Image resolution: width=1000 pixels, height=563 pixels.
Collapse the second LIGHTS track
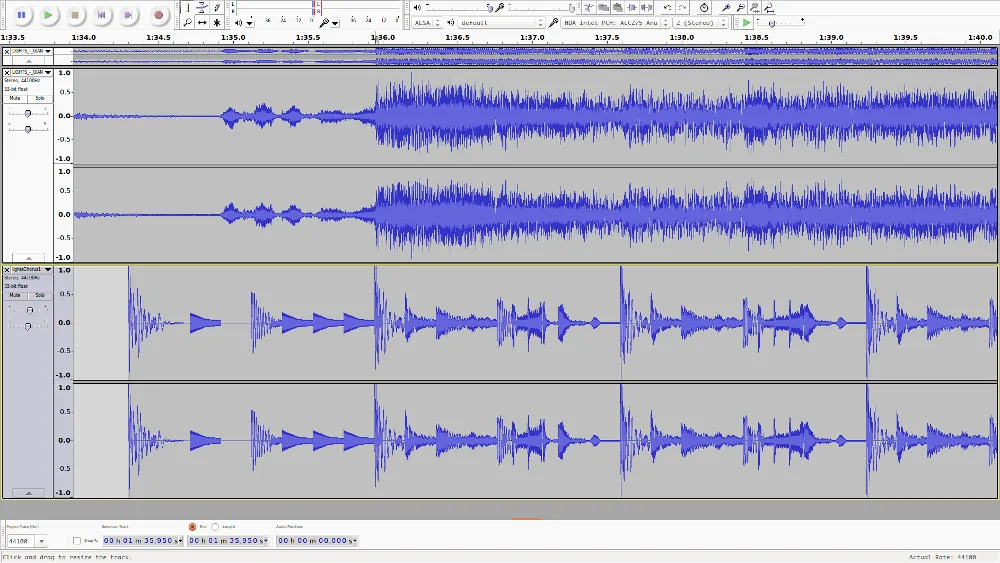(29, 258)
